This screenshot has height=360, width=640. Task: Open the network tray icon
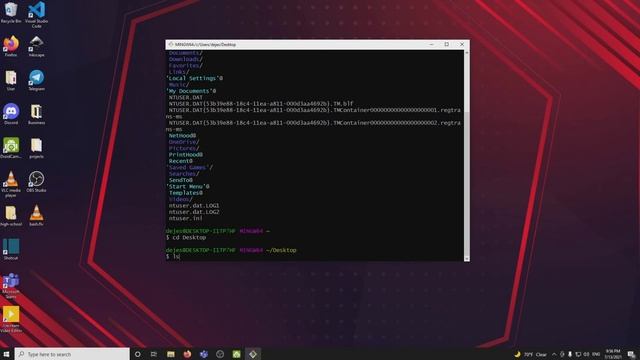point(578,354)
